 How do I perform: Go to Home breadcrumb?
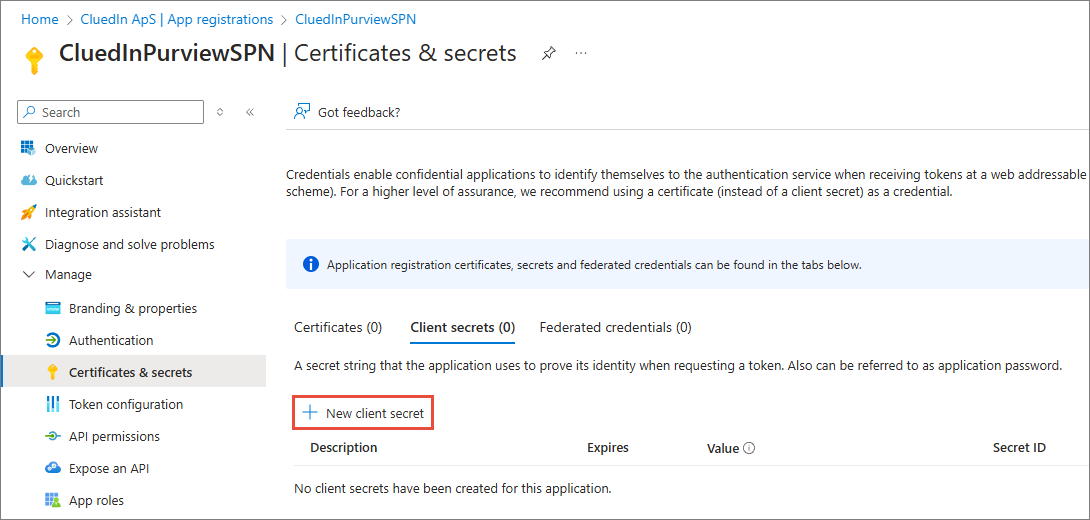point(40,19)
